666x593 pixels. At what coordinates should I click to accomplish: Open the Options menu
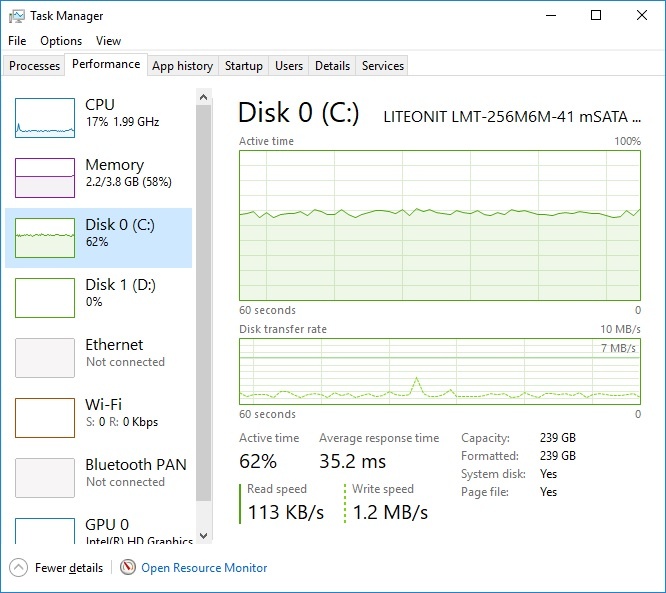coord(61,41)
